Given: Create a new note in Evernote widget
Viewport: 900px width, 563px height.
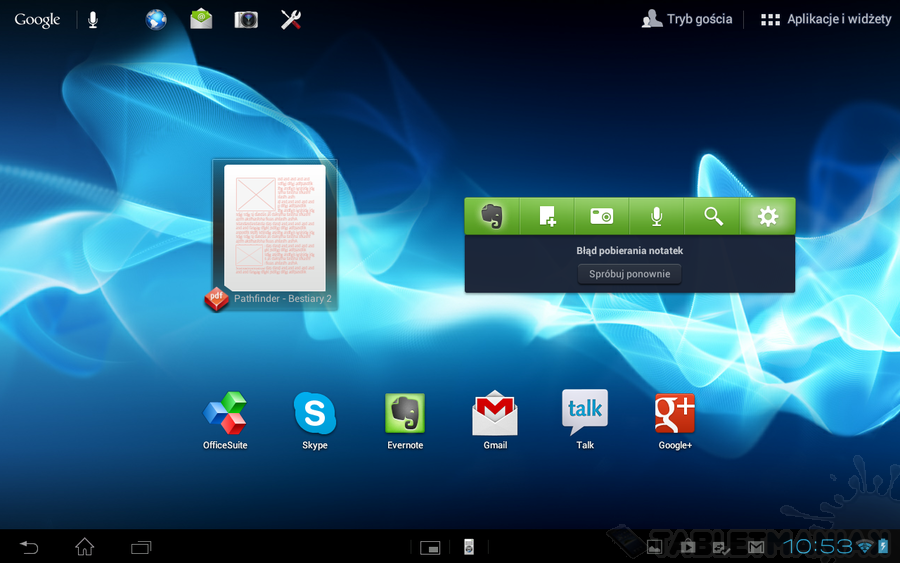Looking at the screenshot, I should (x=547, y=216).
